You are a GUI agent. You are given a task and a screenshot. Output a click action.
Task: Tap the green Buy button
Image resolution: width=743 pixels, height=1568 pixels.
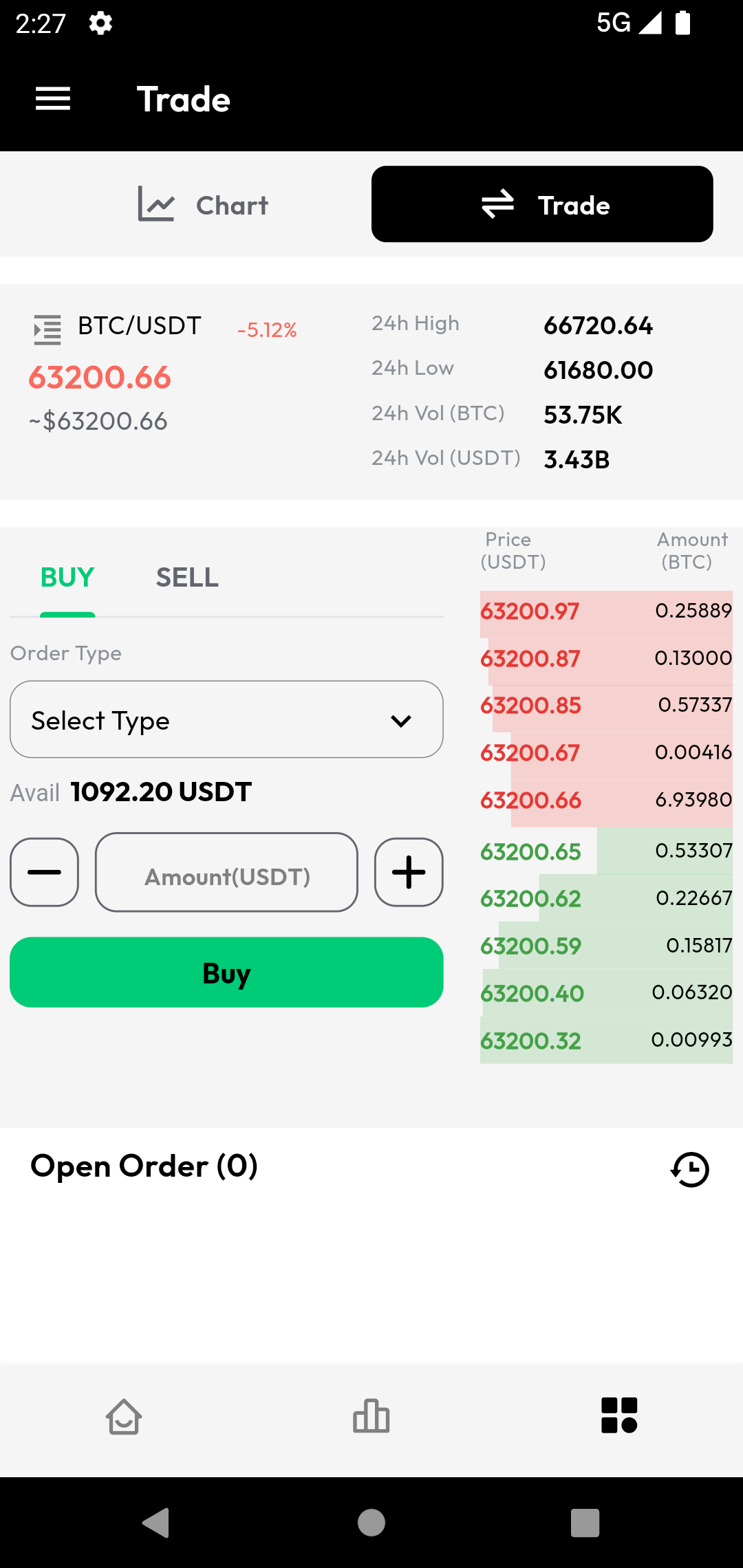tap(226, 972)
